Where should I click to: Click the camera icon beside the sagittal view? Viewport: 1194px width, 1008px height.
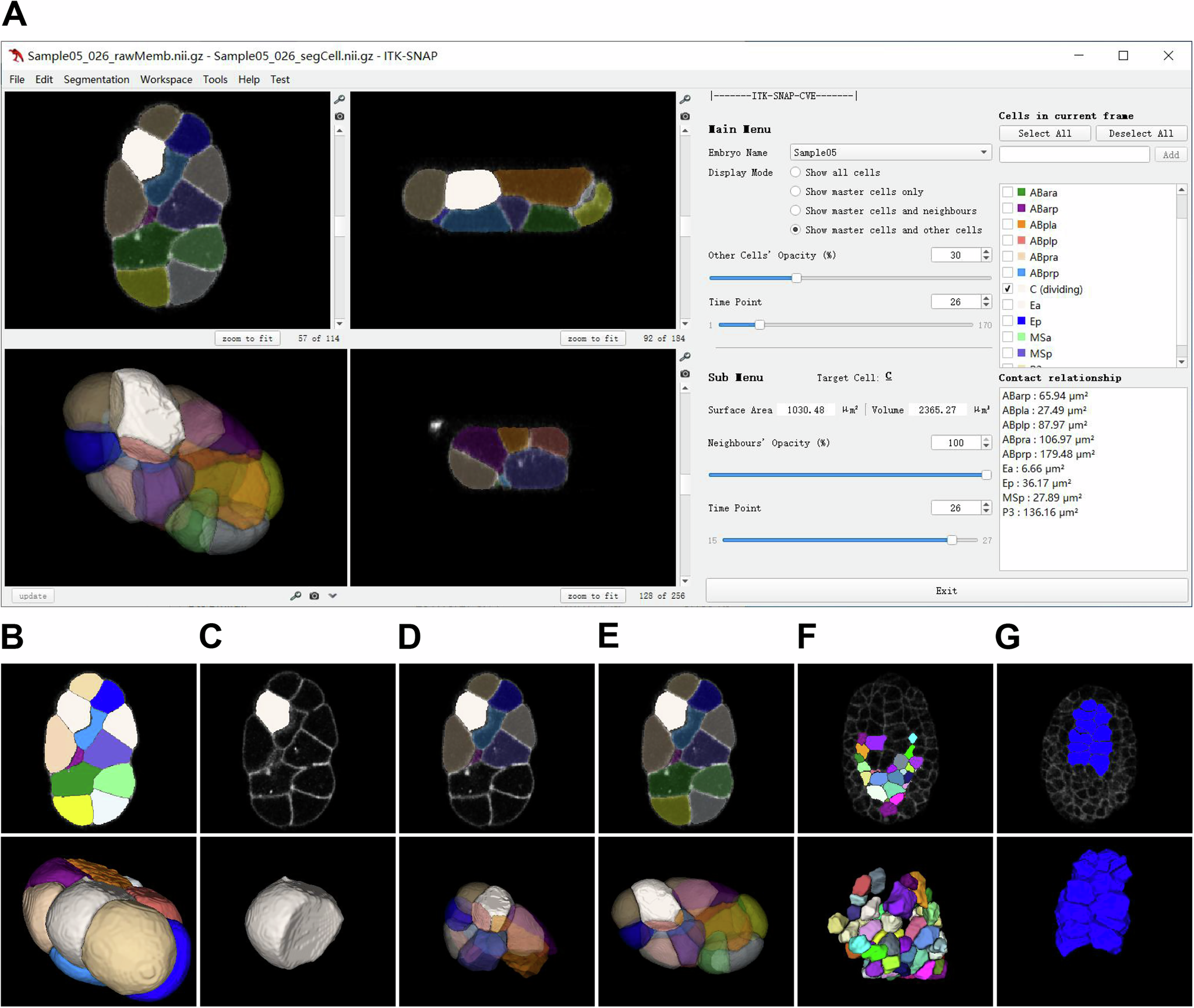684,116
